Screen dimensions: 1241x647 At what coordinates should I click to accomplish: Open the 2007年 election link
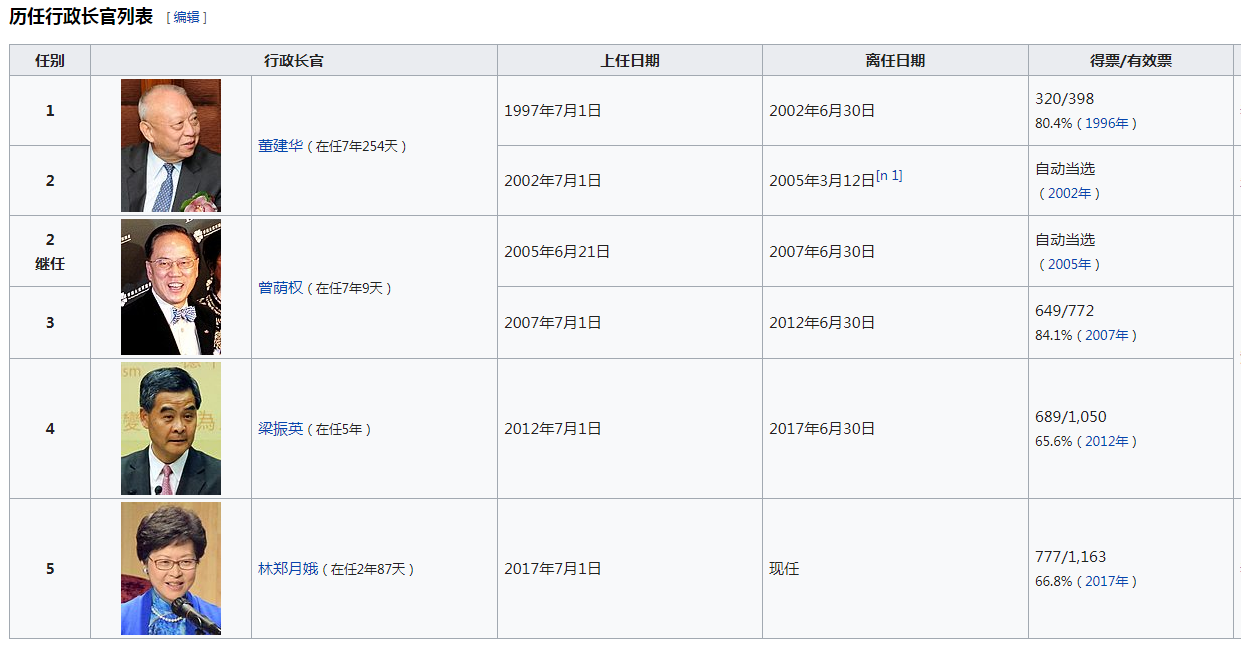point(1106,336)
